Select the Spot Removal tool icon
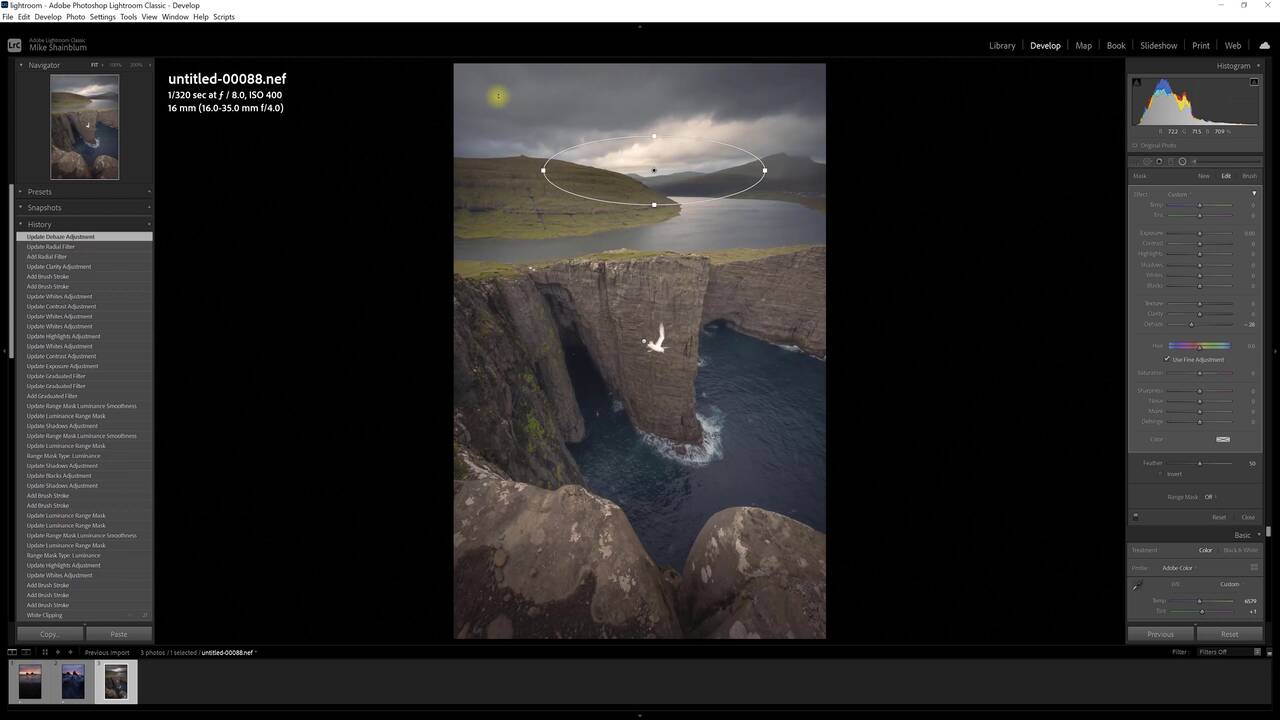1280x720 pixels. [1147, 161]
